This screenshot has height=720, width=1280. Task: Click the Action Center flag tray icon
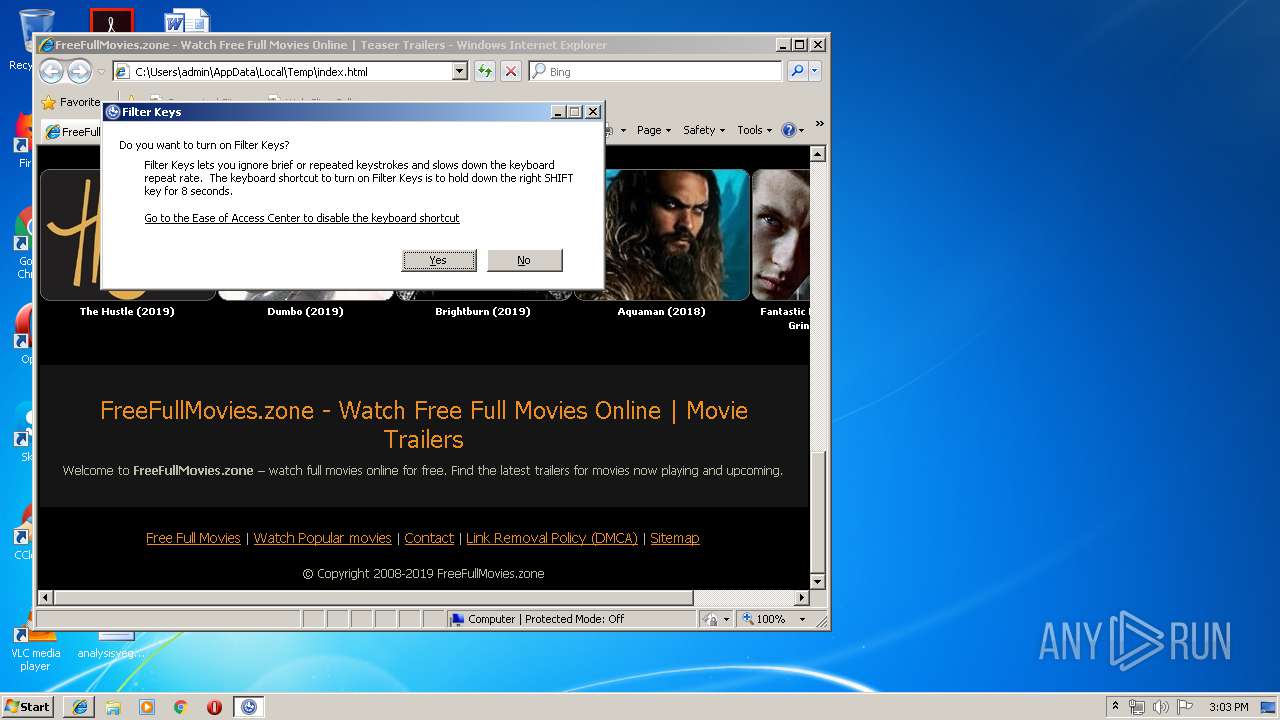coord(1185,707)
